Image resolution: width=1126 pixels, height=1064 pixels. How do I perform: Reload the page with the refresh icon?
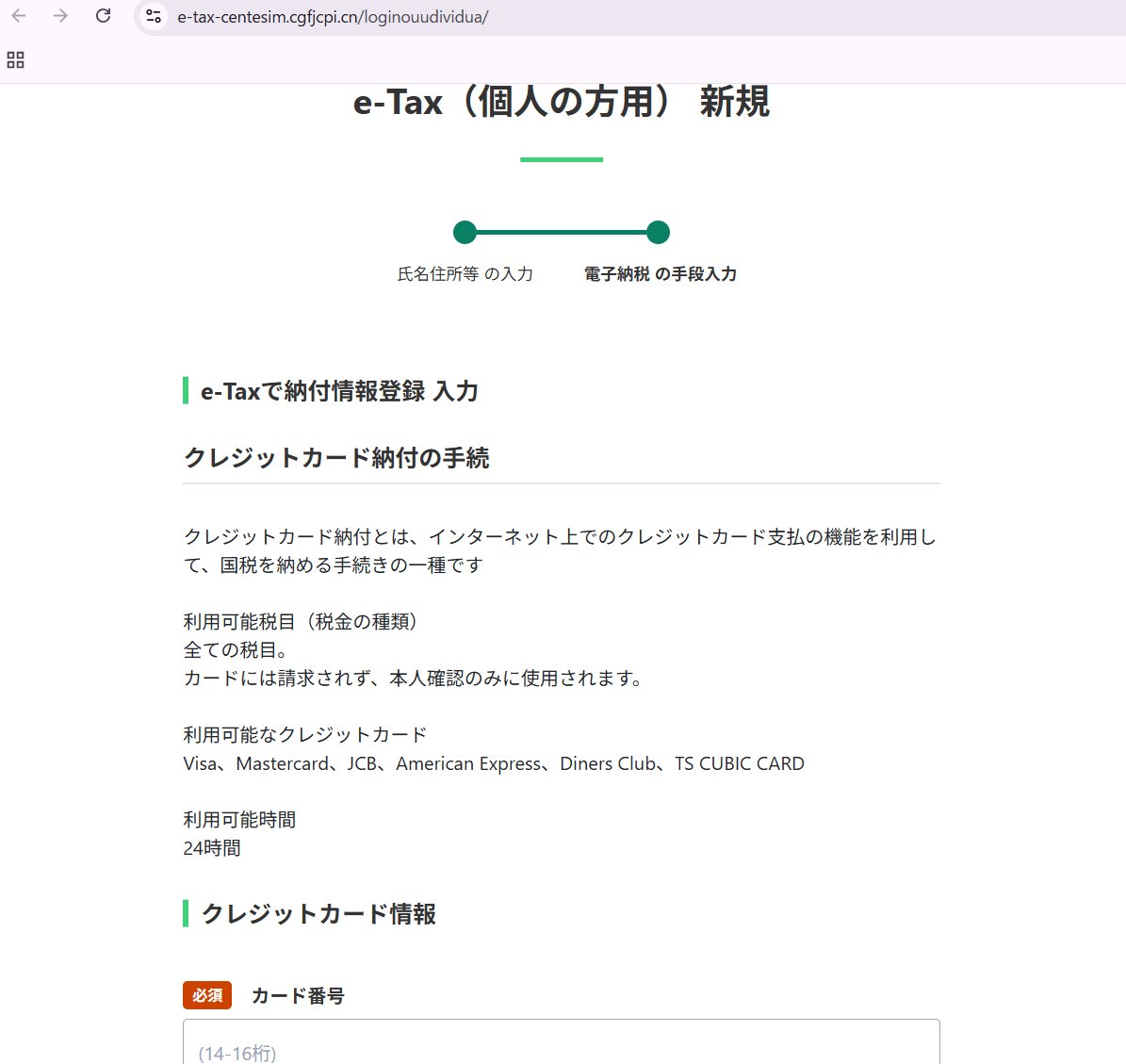pos(103,16)
